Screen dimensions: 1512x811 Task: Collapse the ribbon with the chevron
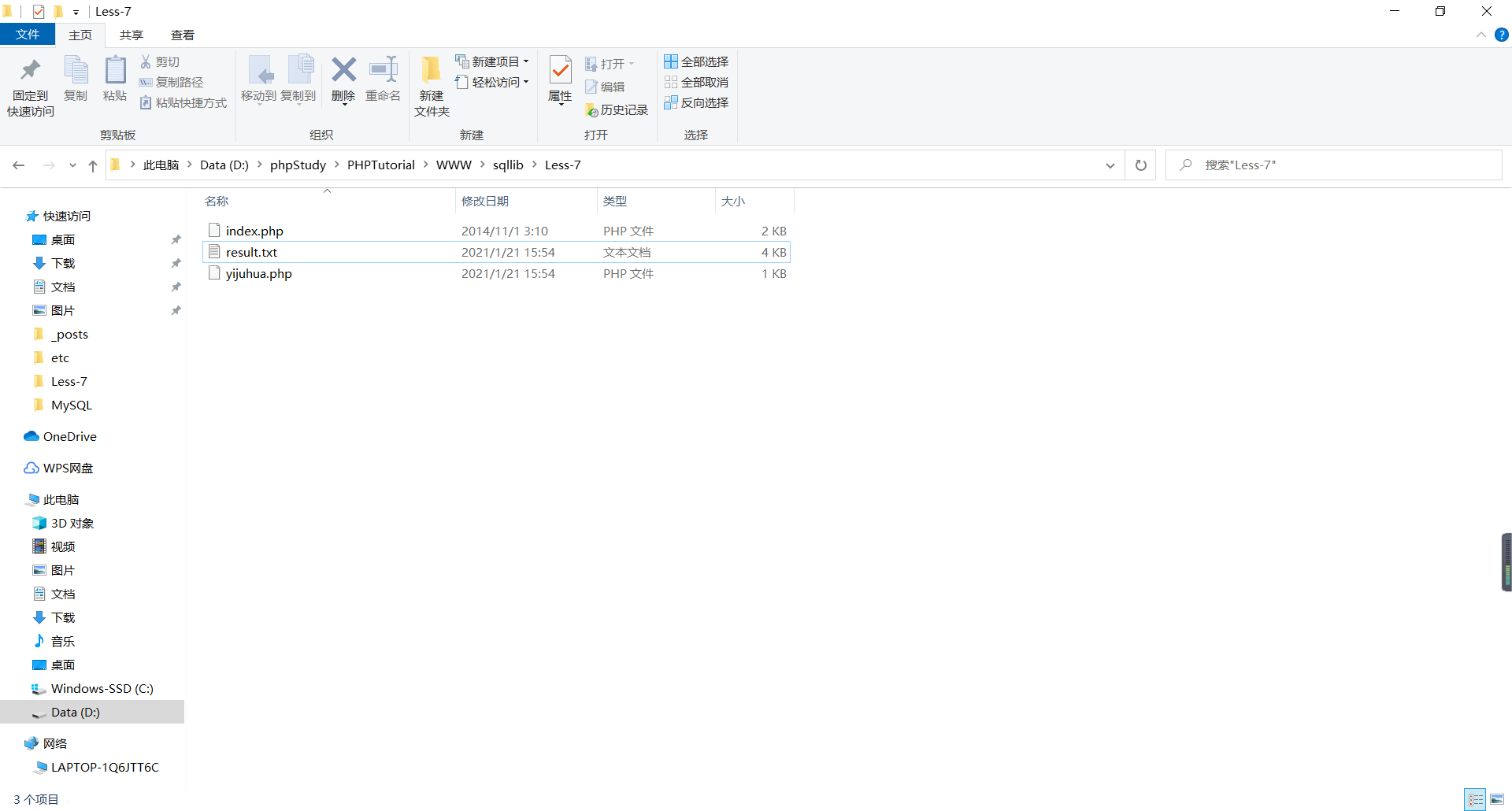1480,35
